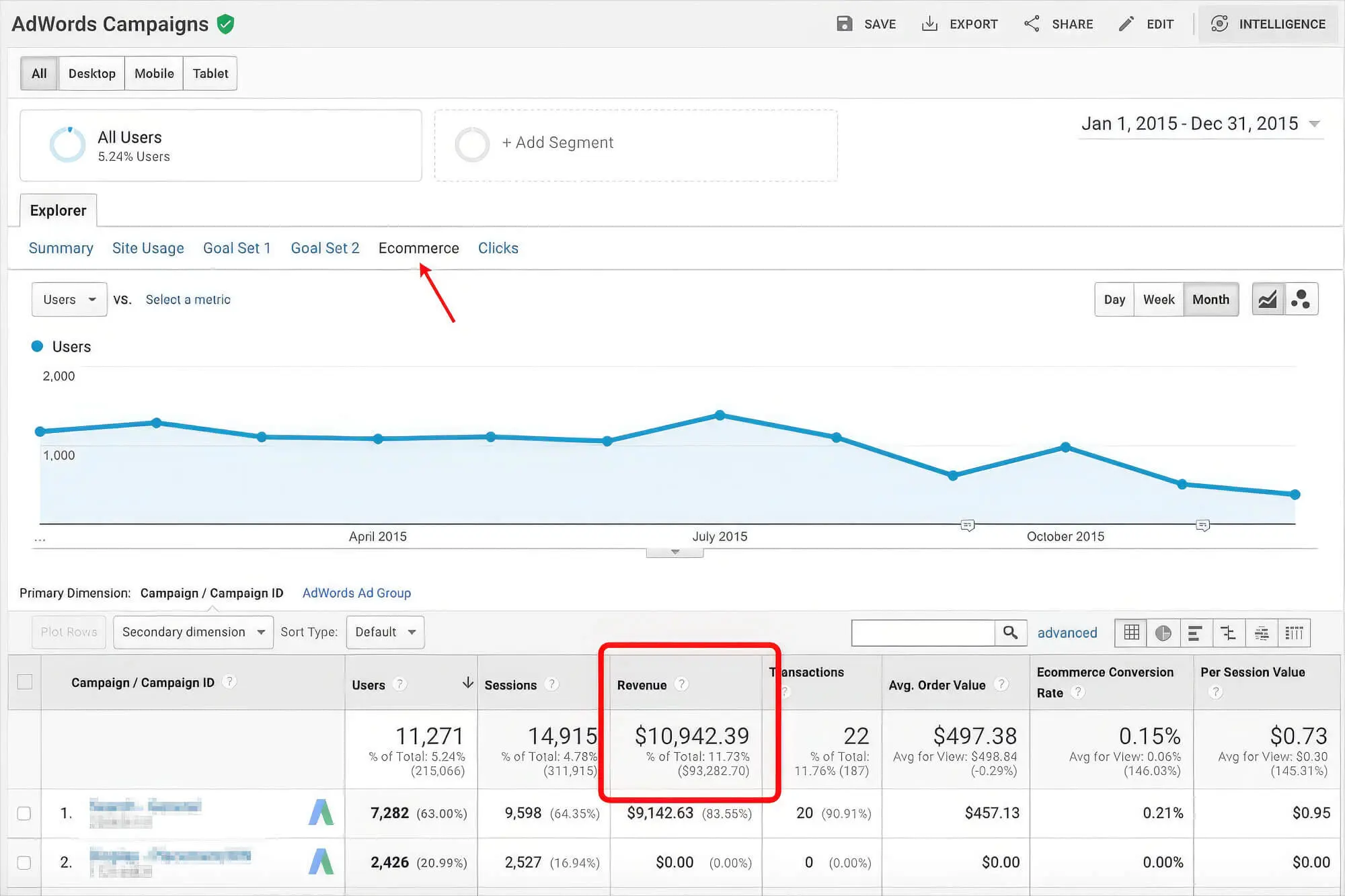Switch to the Ecommerce tab
The image size is (1345, 896).
pyautogui.click(x=418, y=248)
